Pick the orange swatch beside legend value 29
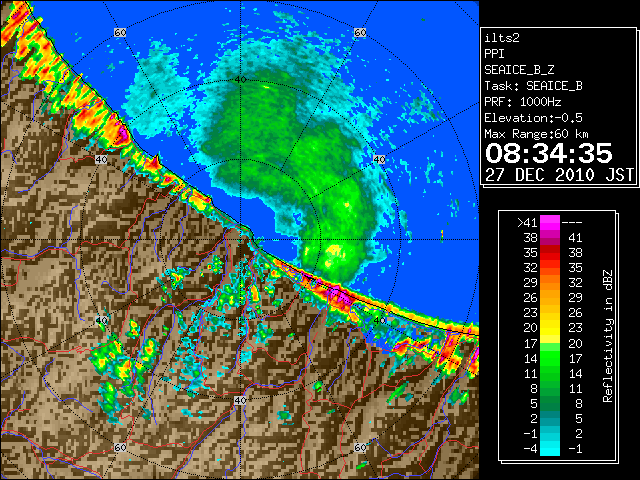640x480 pixels. [x=550, y=282]
